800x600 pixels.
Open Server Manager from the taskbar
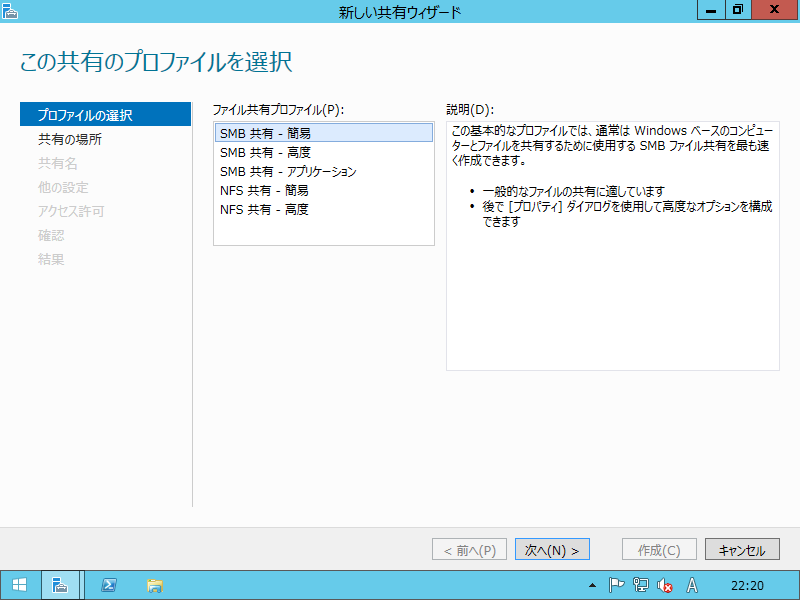[x=60, y=585]
